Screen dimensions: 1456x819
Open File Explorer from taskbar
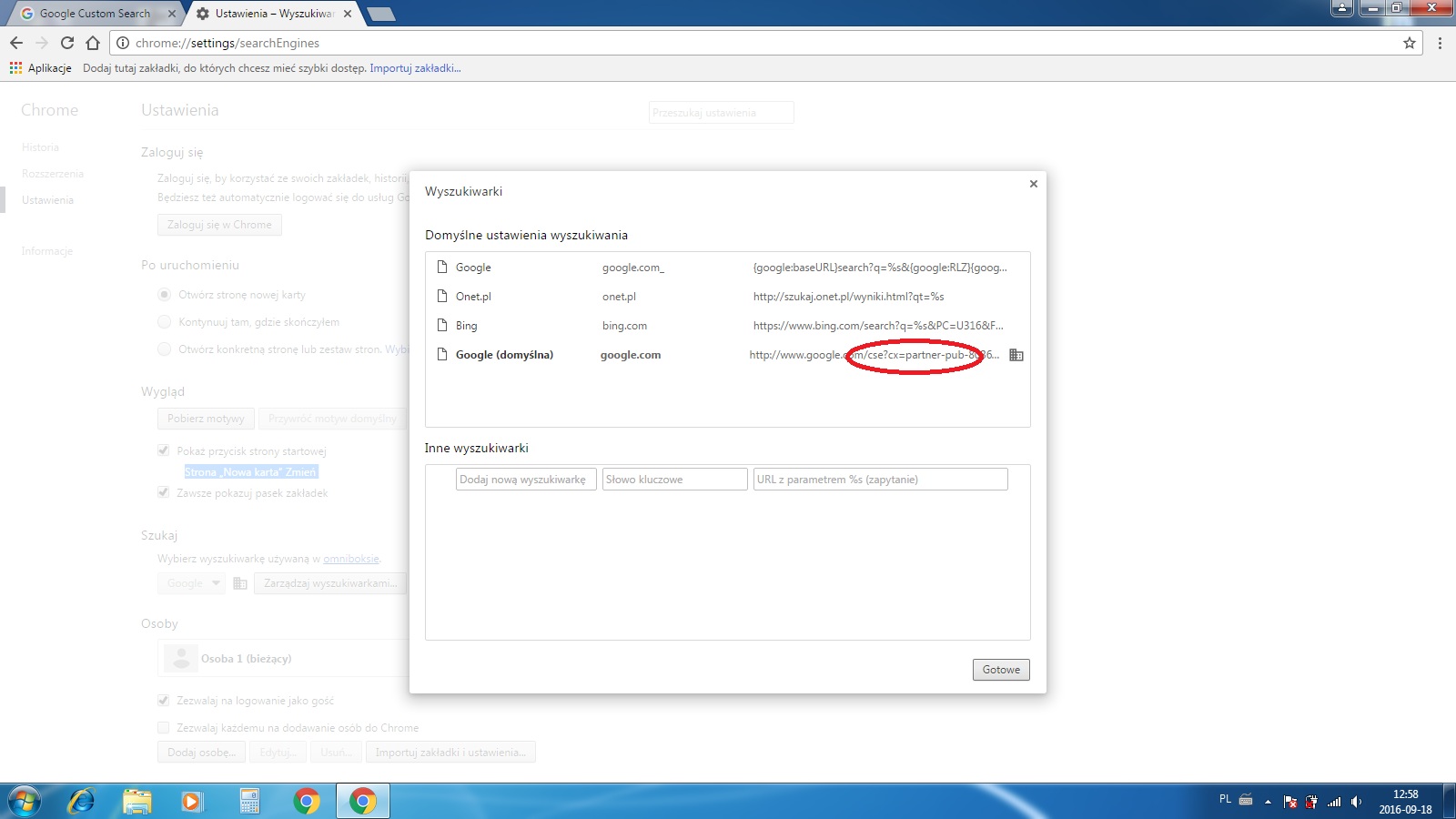(137, 801)
